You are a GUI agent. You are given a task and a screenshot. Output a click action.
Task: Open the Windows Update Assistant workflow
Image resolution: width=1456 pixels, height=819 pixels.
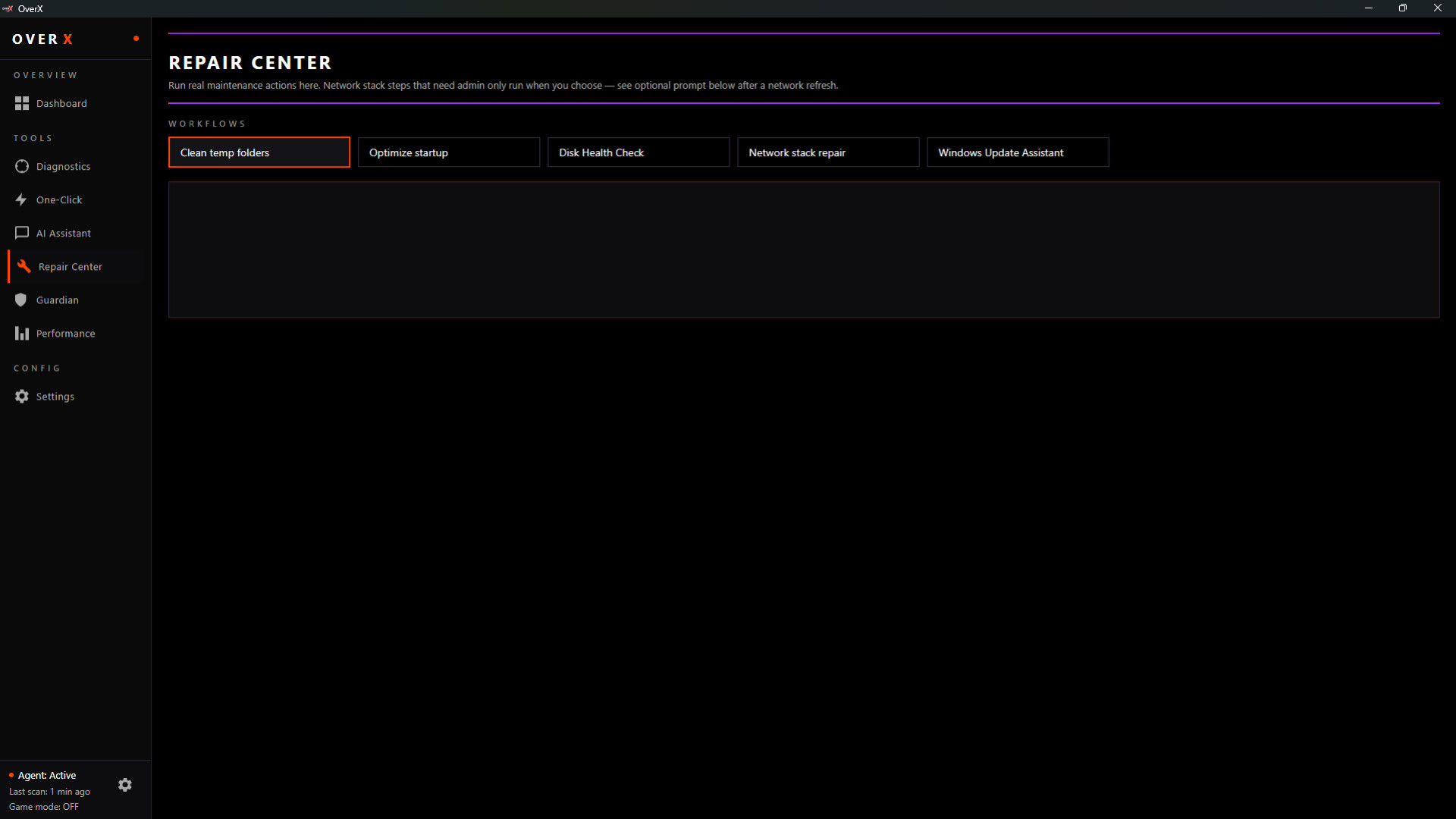tap(1017, 152)
